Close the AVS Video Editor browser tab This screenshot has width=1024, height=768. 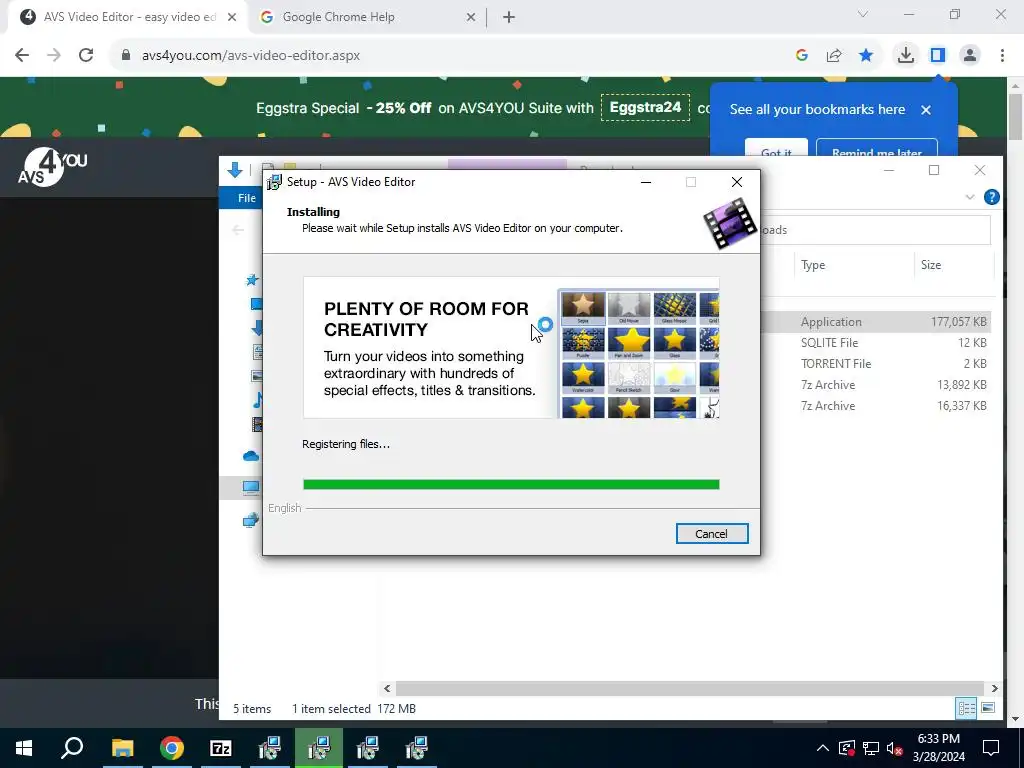click(232, 18)
